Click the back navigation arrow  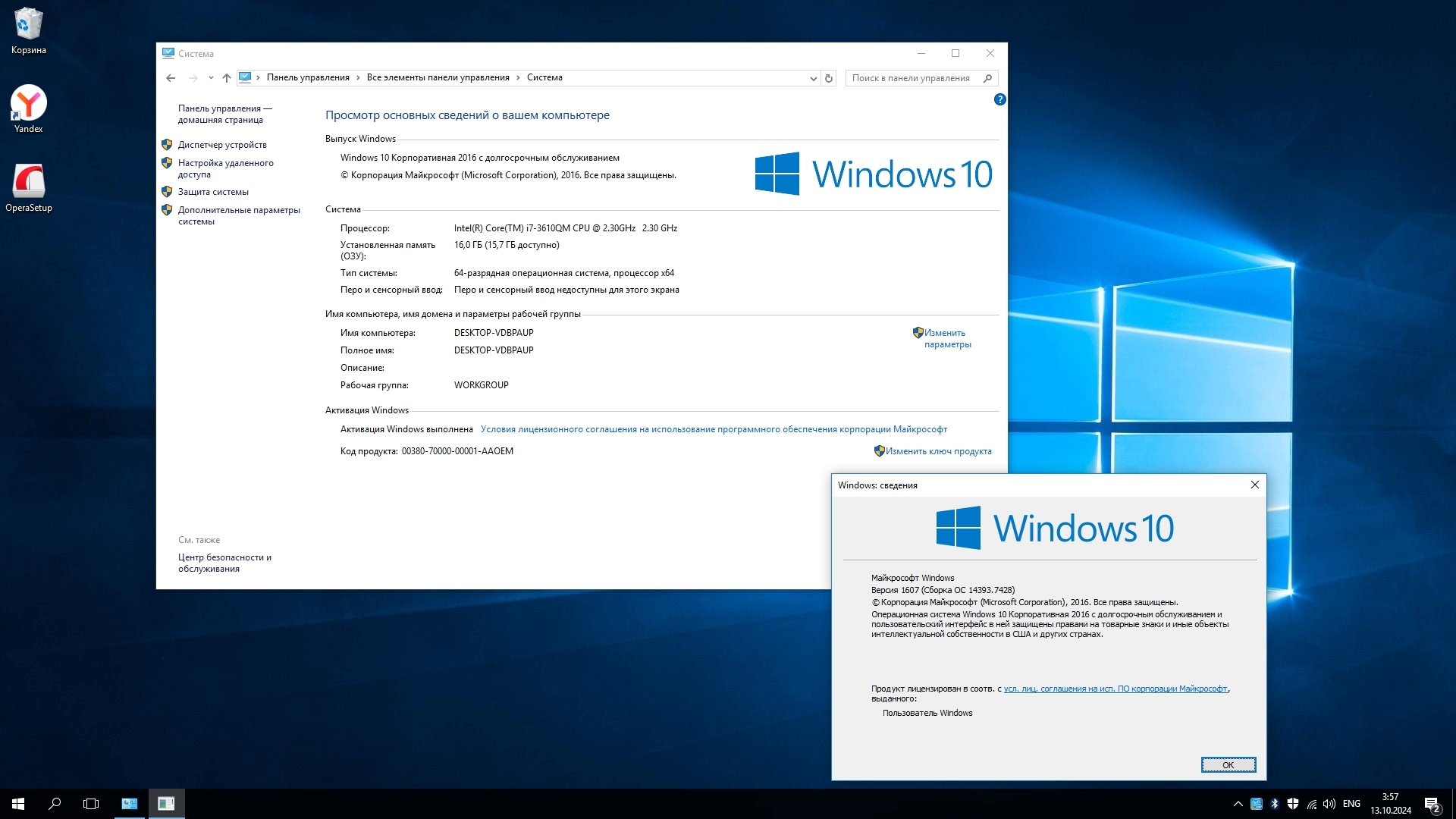[171, 78]
